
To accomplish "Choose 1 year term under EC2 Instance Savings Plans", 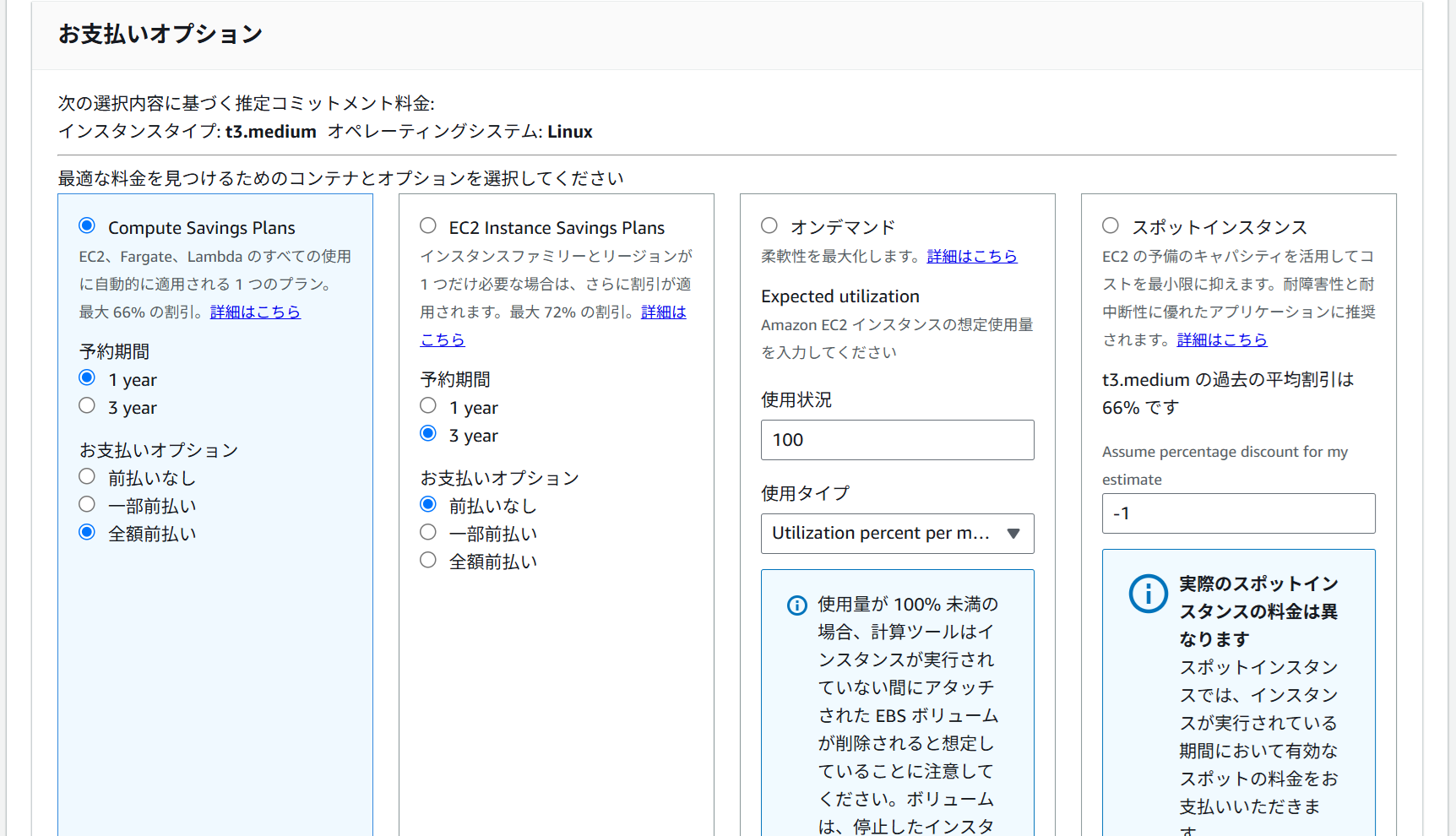I will point(428,405).
